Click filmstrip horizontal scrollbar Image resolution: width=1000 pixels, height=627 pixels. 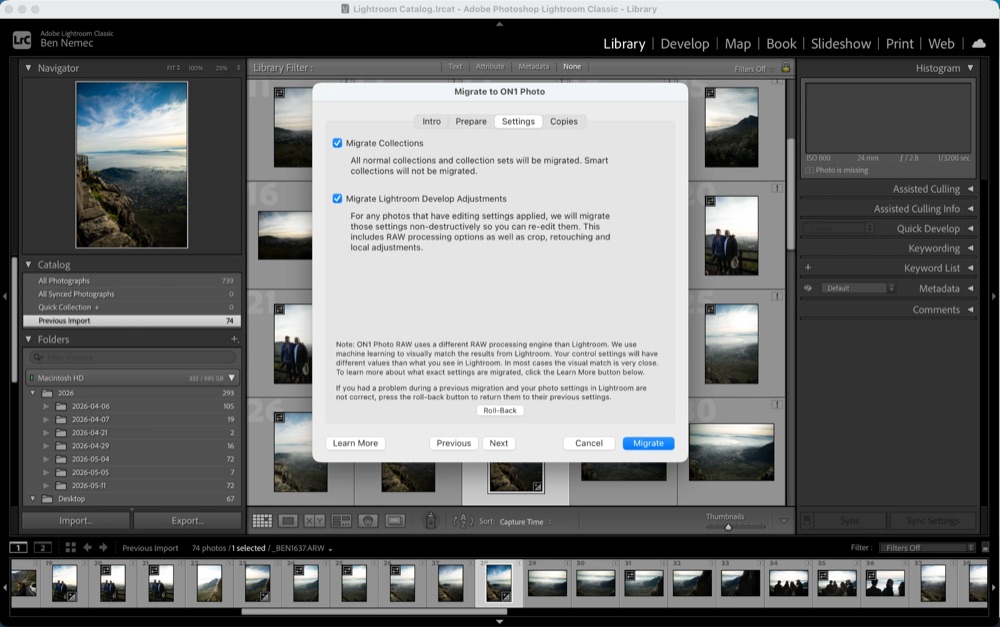(x=374, y=612)
